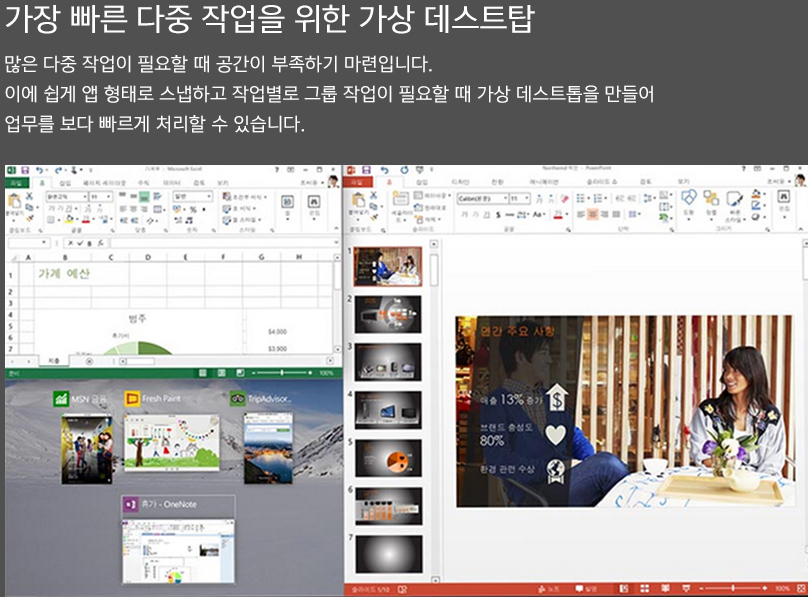The height and width of the screenshot is (597, 808).
Task: Click the Paste clipboard icon in PowerPoint
Action: coord(357,202)
